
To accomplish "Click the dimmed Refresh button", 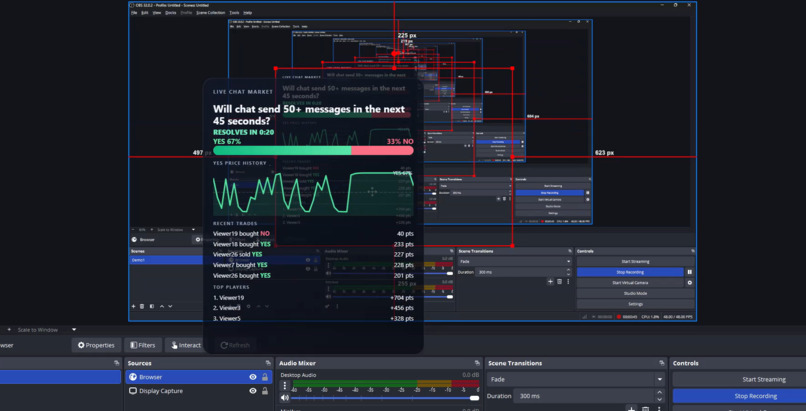I will pos(235,345).
